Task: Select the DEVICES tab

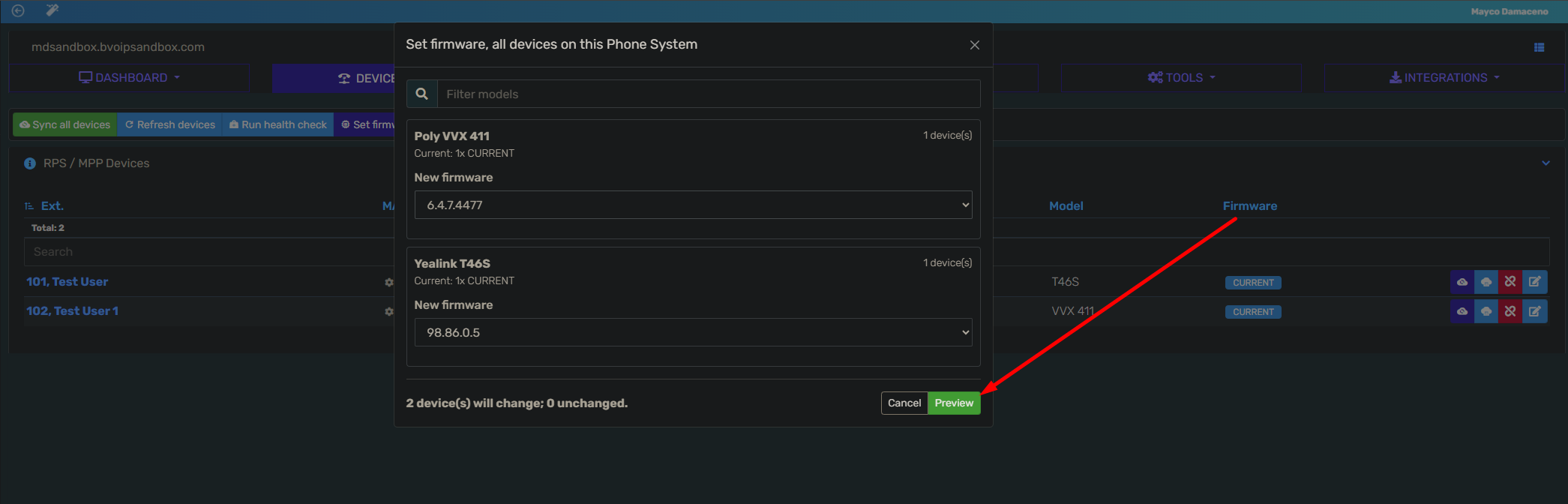Action: [334, 78]
